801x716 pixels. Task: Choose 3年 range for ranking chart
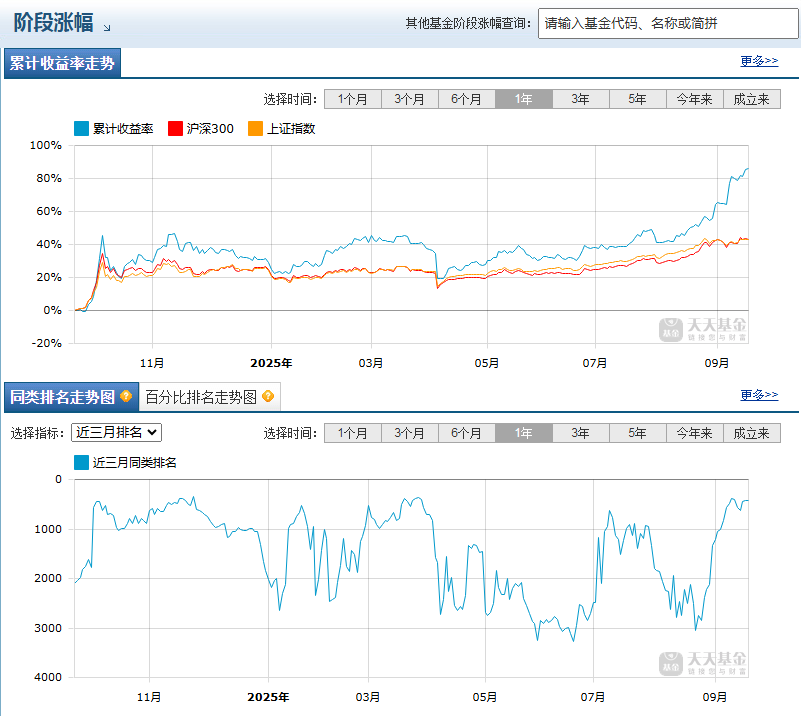[x=581, y=433]
